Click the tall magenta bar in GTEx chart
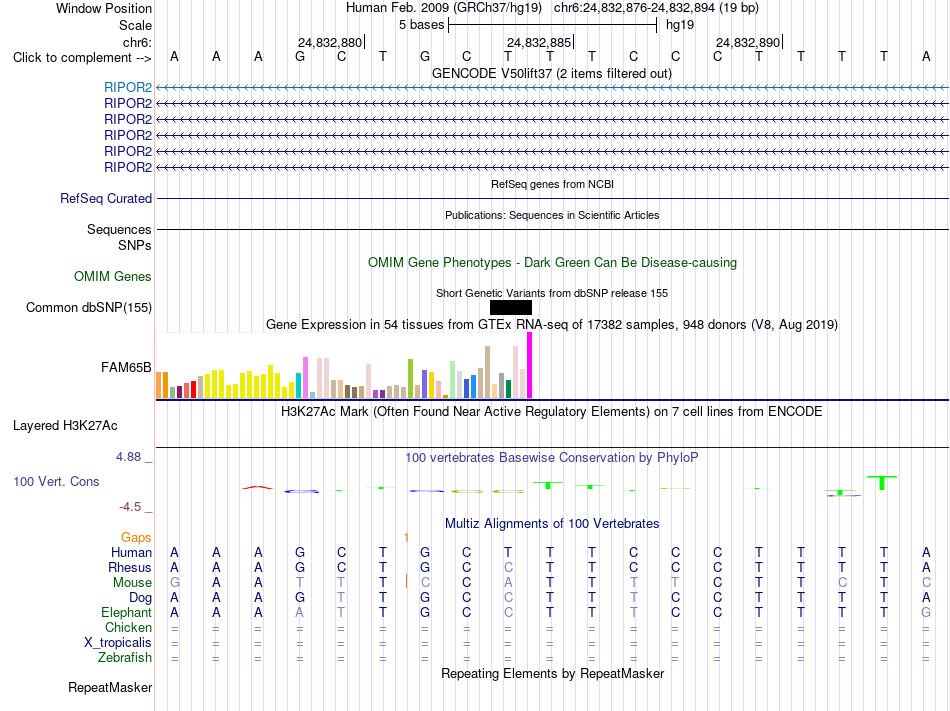950x711 pixels. pyautogui.click(x=530, y=365)
